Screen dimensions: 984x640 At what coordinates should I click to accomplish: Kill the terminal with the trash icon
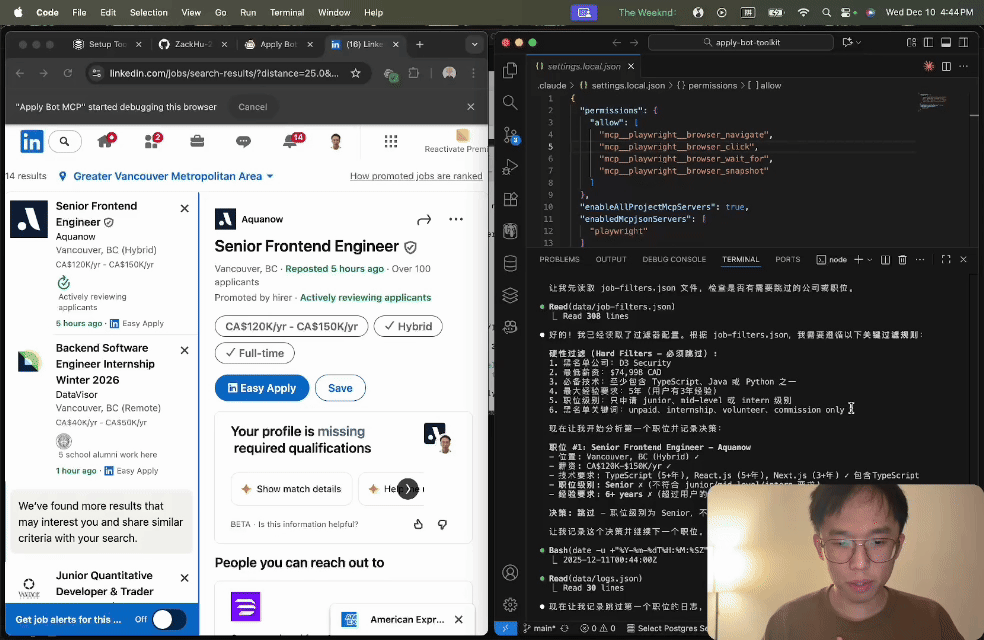[x=903, y=259]
